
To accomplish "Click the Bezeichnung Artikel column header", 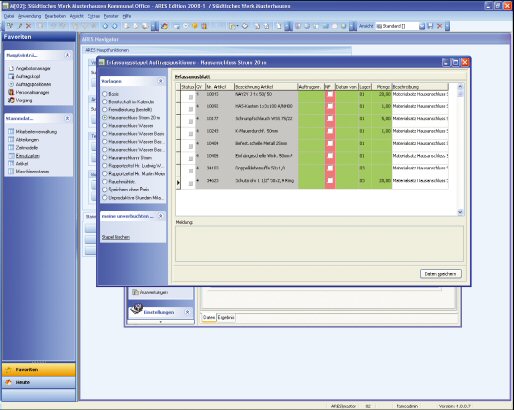I will (x=266, y=87).
